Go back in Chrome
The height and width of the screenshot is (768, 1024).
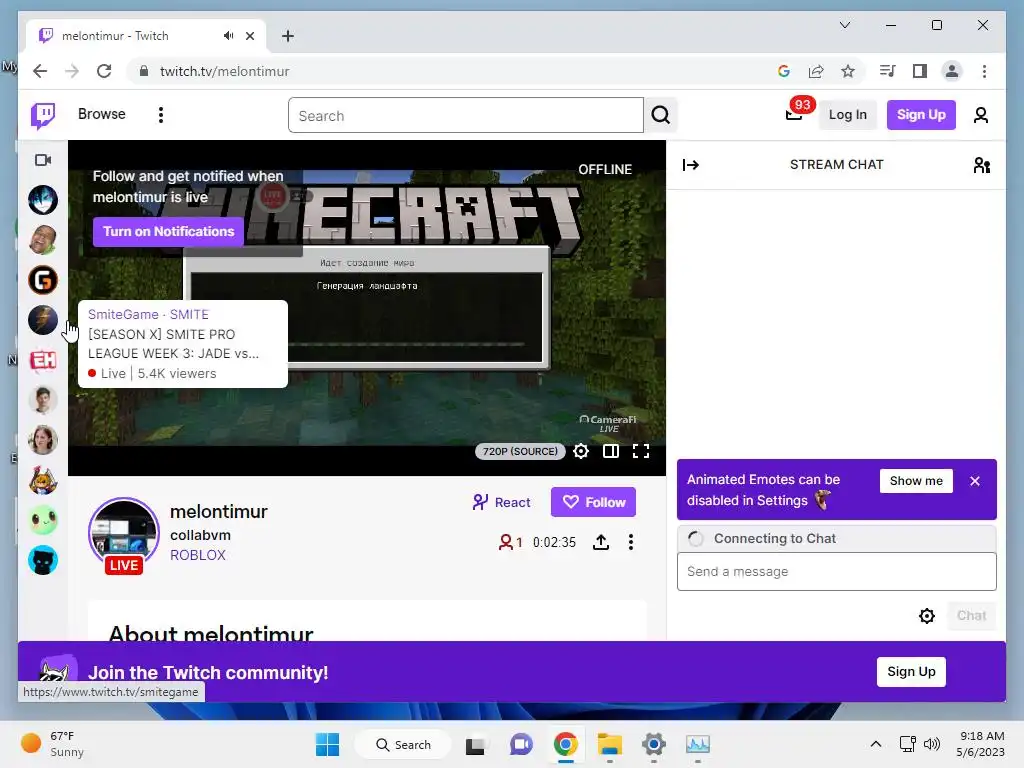coord(40,71)
